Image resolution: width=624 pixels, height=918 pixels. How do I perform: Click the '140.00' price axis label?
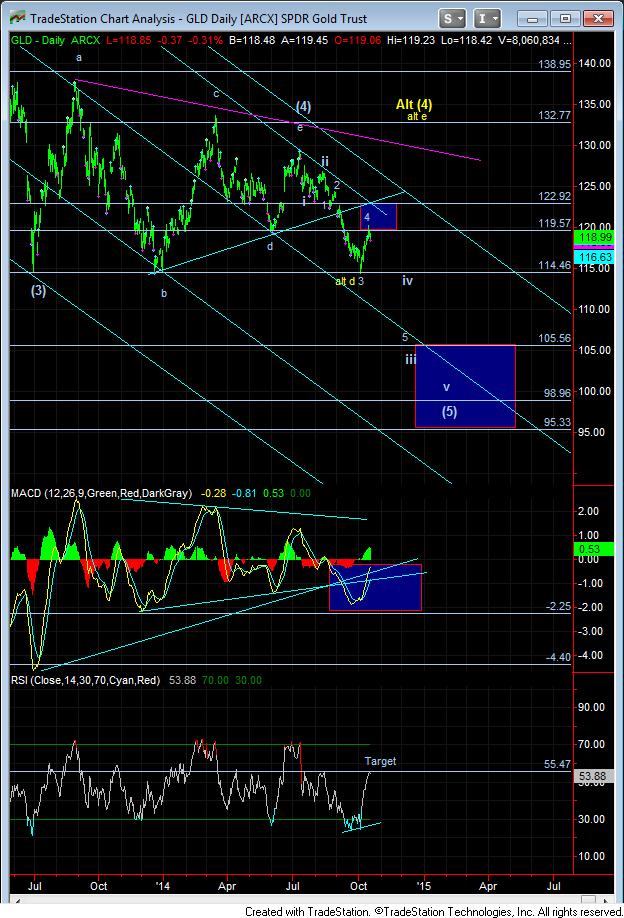(x=594, y=63)
